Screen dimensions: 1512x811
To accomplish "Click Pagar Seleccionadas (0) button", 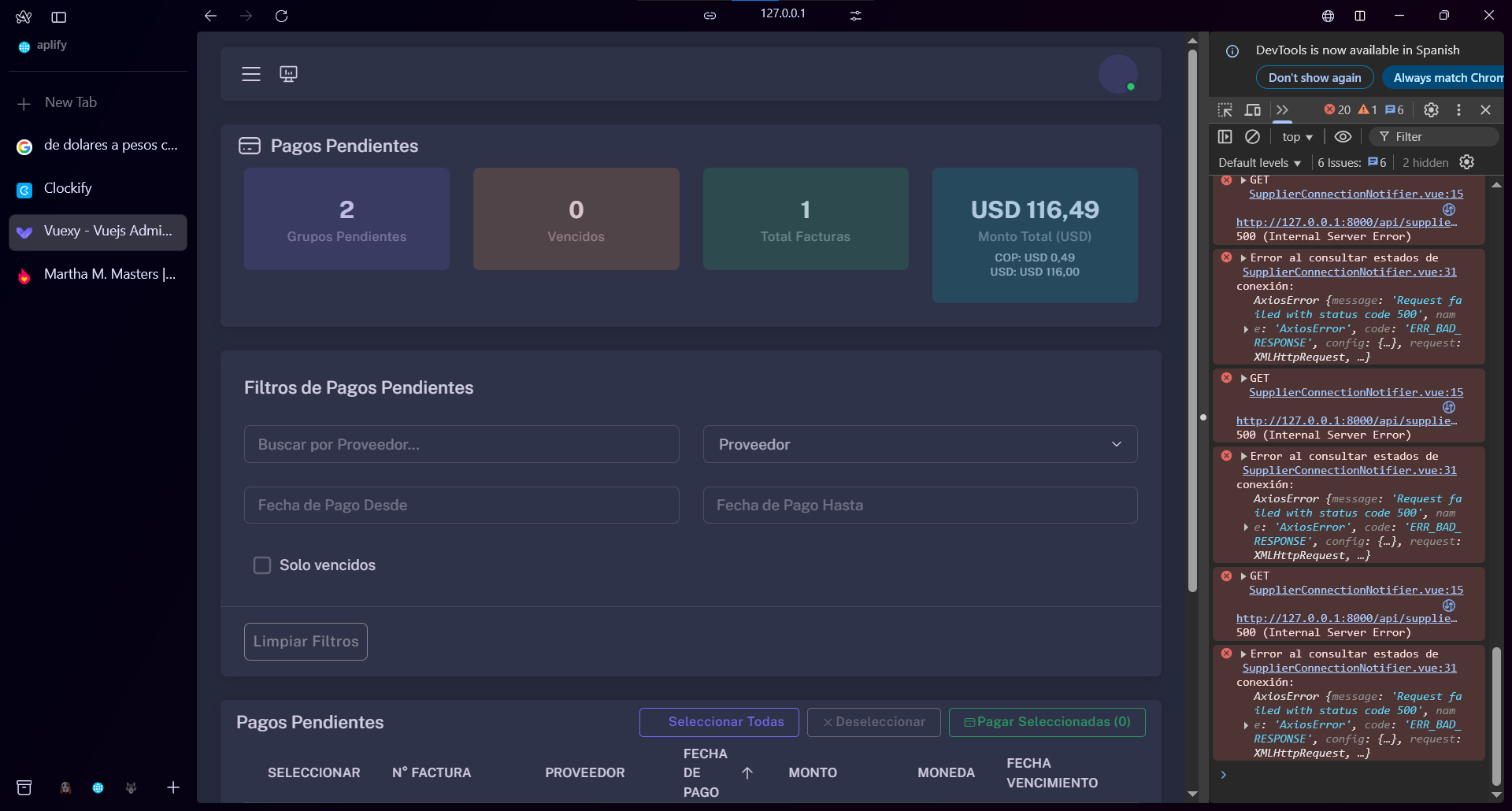I will coord(1047,722).
